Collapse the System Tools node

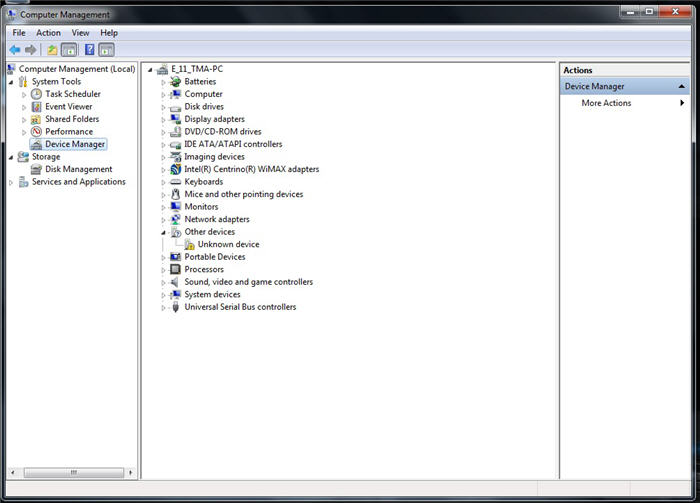coord(11,82)
